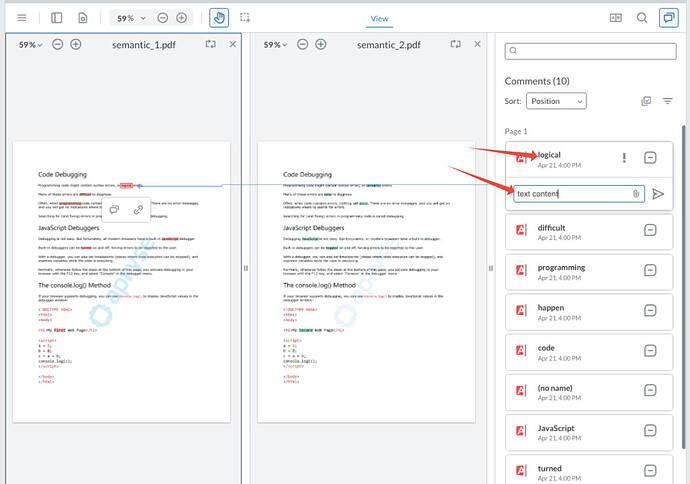Click the comments search field
The height and width of the screenshot is (484, 690).
point(591,51)
